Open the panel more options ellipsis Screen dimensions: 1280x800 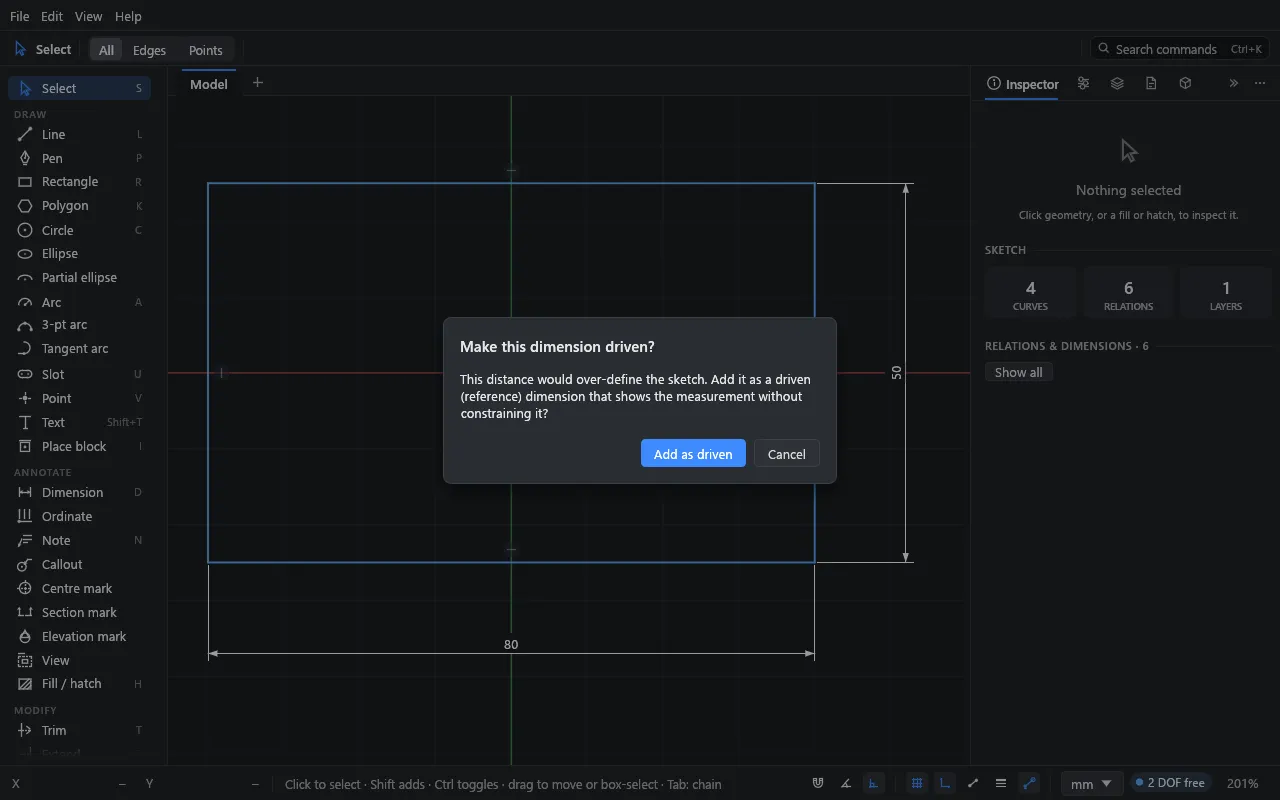click(x=1260, y=84)
